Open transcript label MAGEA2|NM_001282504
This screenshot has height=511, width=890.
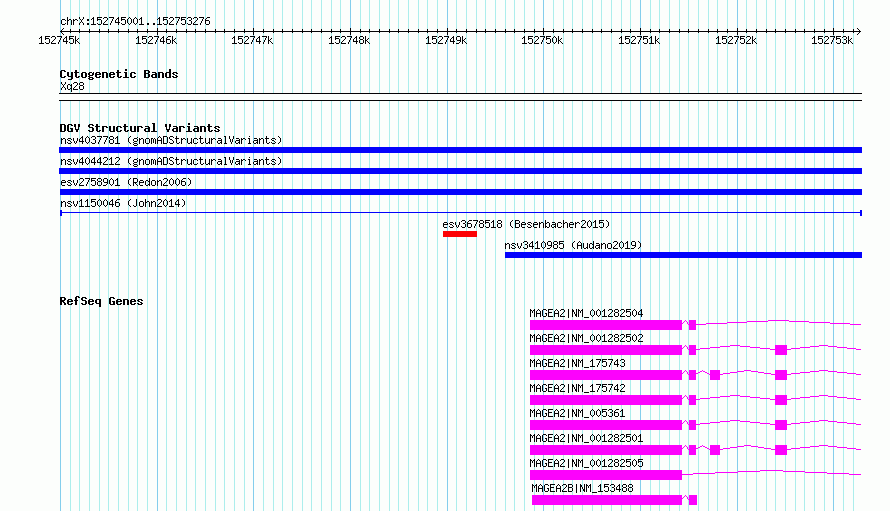(586, 313)
